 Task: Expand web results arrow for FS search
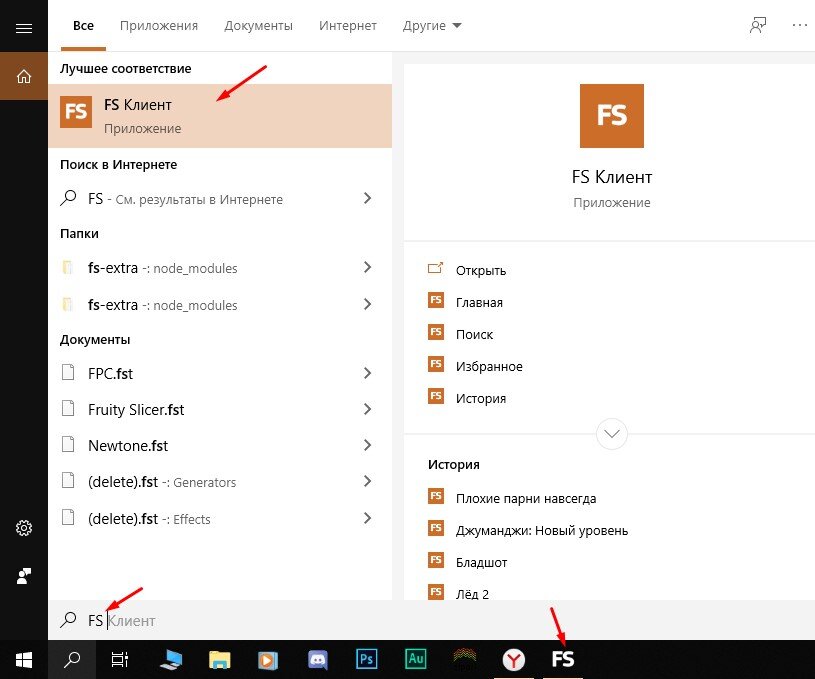(367, 198)
